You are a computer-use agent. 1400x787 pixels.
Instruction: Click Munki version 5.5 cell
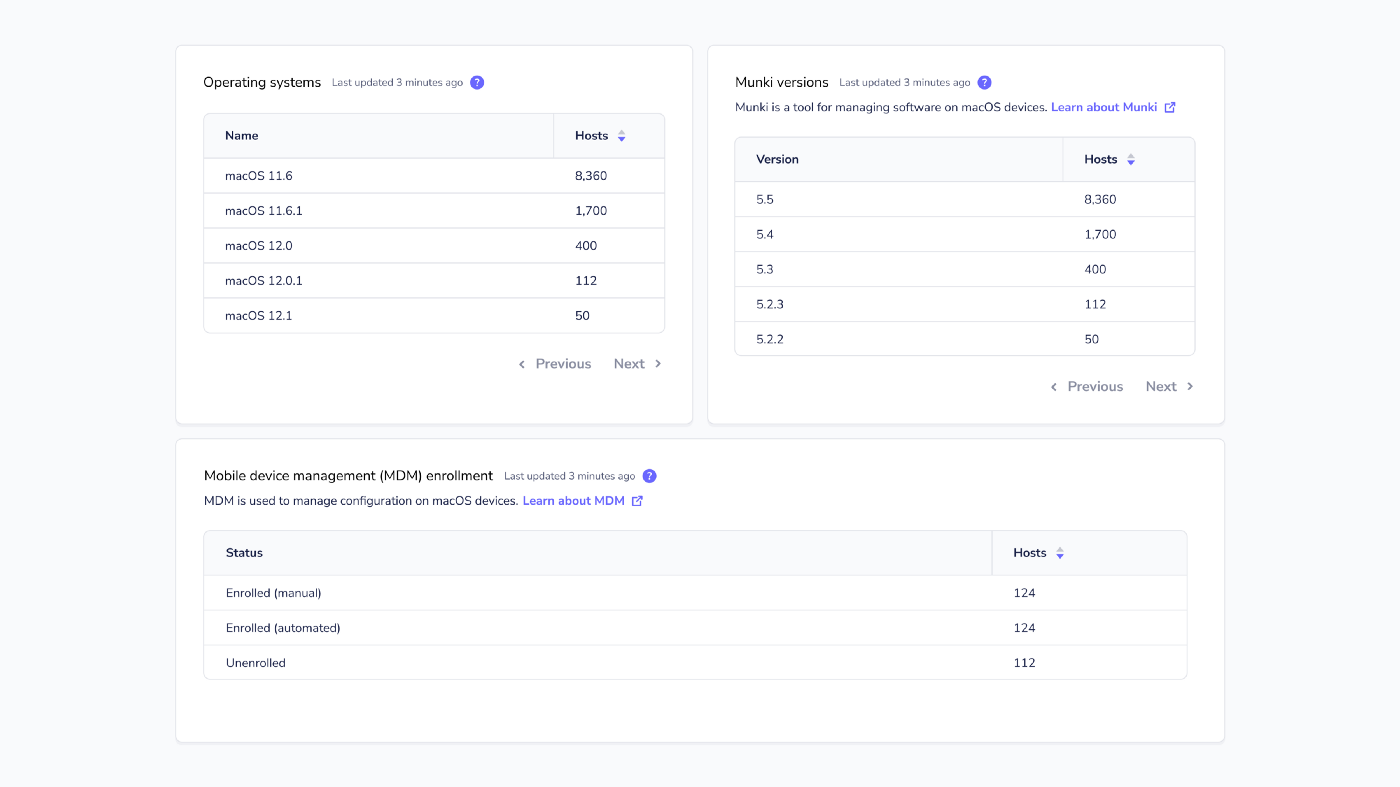click(765, 200)
